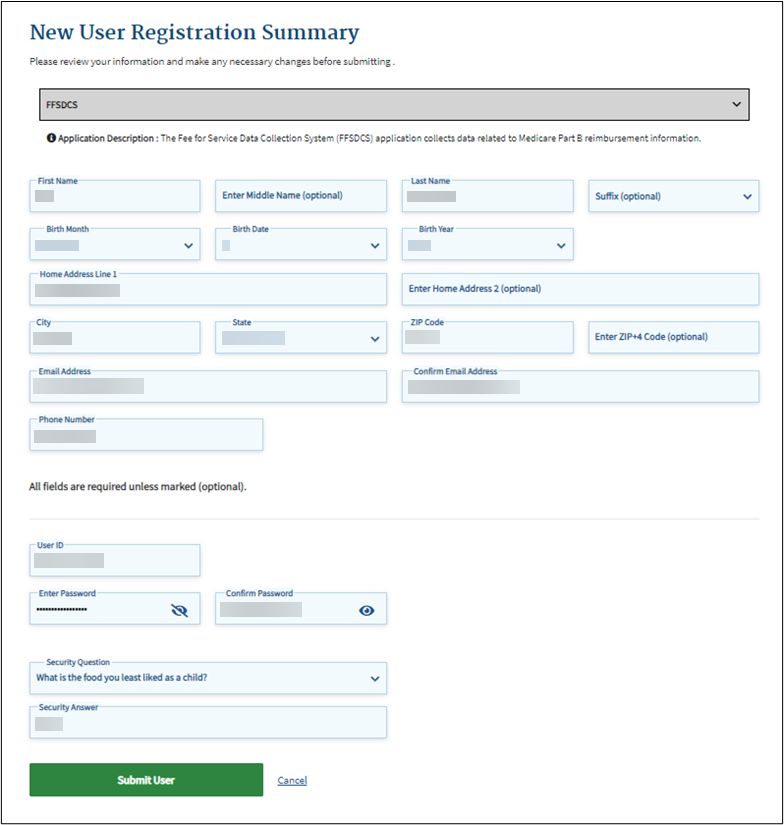Click the Cancel link
This screenshot has width=784, height=825.
tap(292, 780)
